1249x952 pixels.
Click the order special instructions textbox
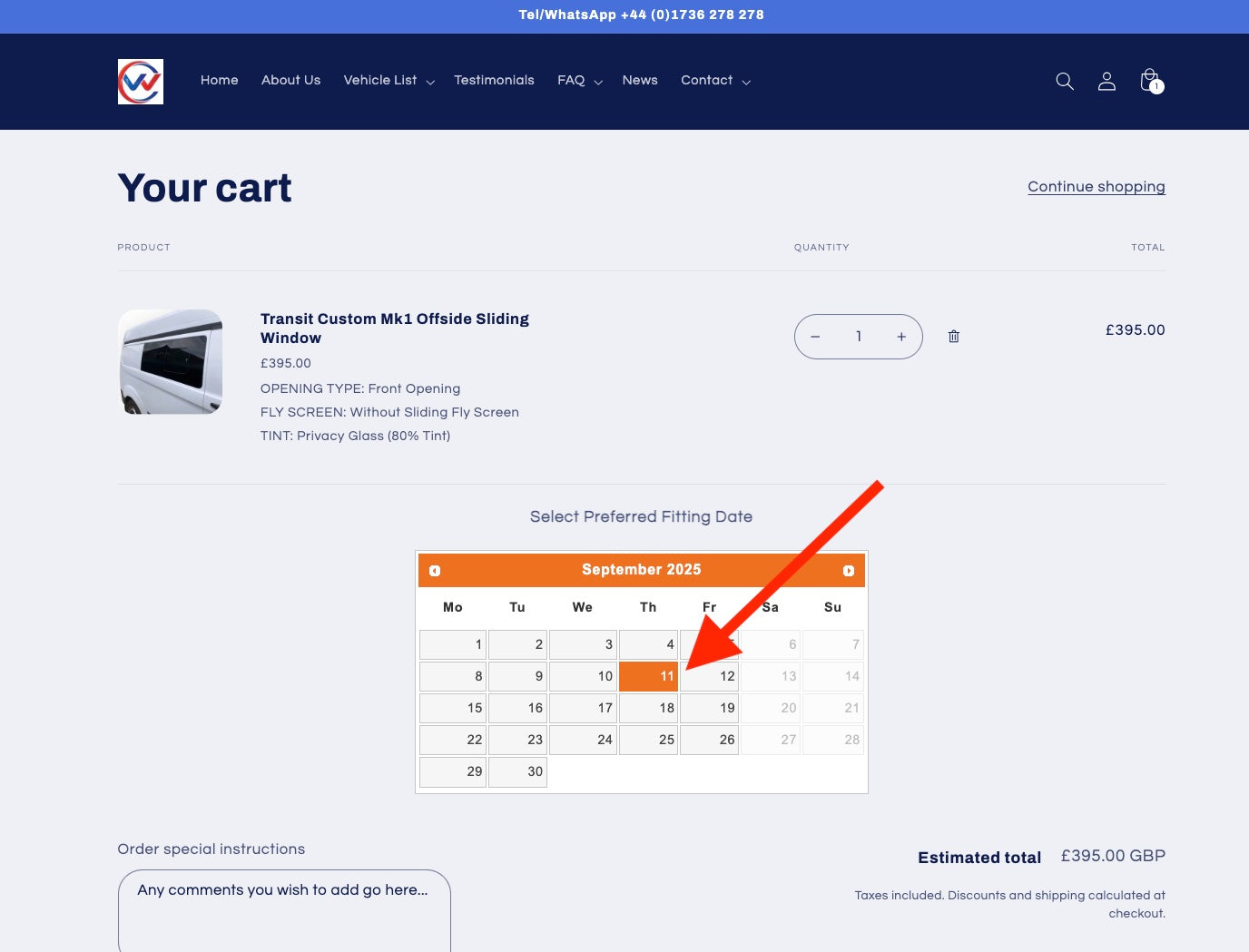284,911
